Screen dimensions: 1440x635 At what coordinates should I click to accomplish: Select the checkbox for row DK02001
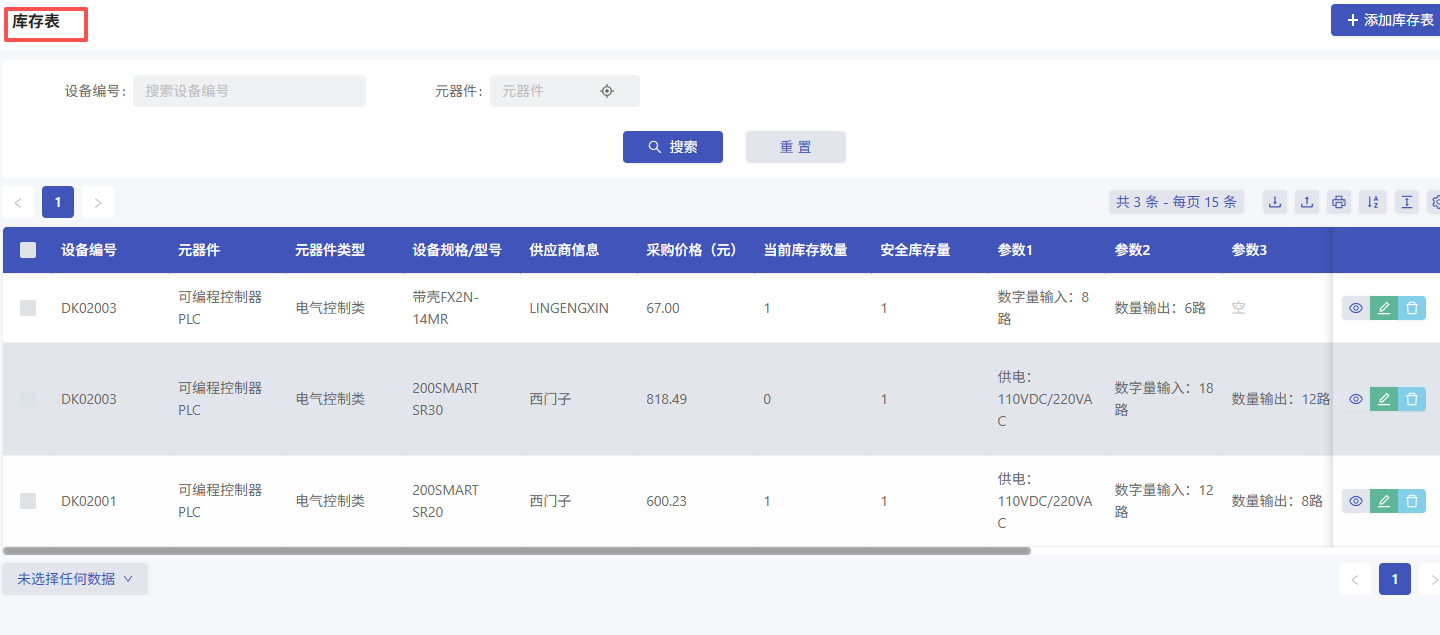28,501
